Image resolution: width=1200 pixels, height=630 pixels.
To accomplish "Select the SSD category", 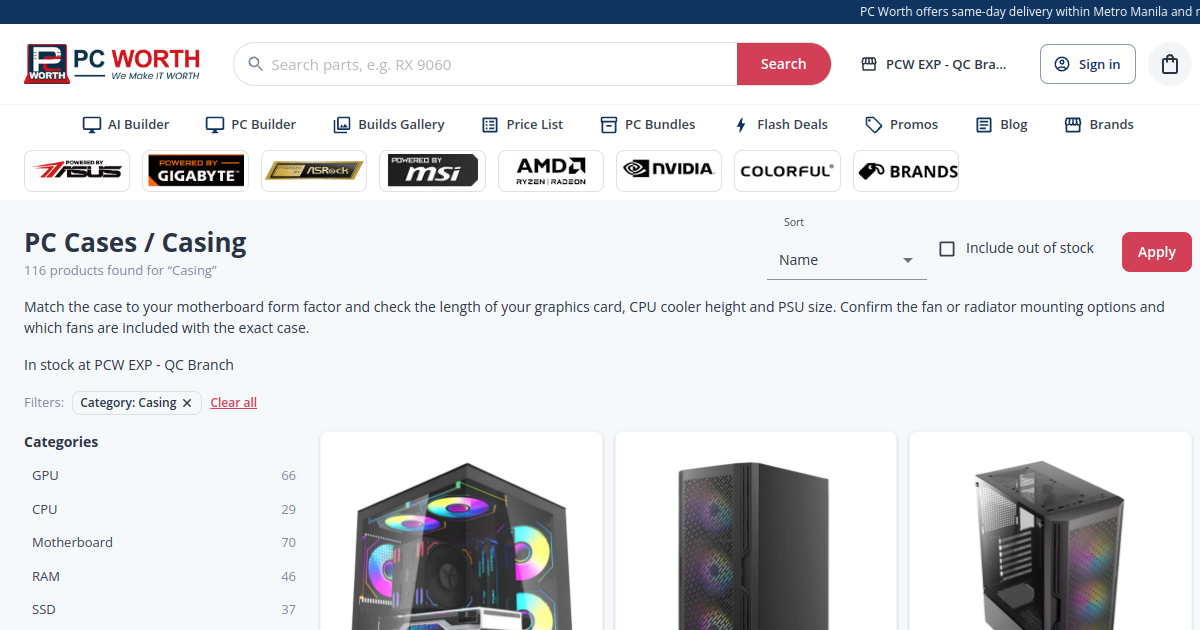I will pos(164,610).
